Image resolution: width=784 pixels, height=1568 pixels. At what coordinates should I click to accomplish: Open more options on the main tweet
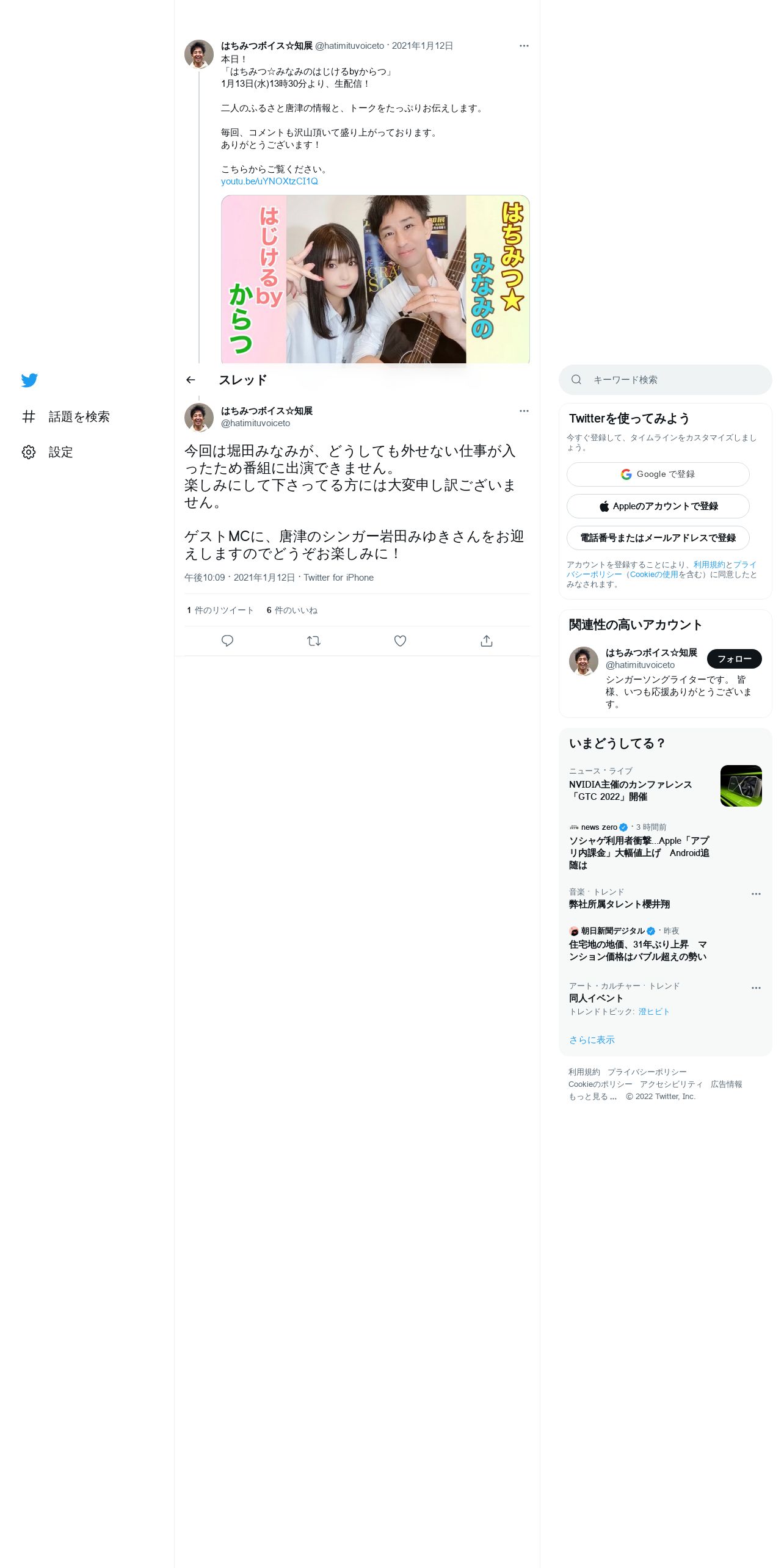click(524, 411)
